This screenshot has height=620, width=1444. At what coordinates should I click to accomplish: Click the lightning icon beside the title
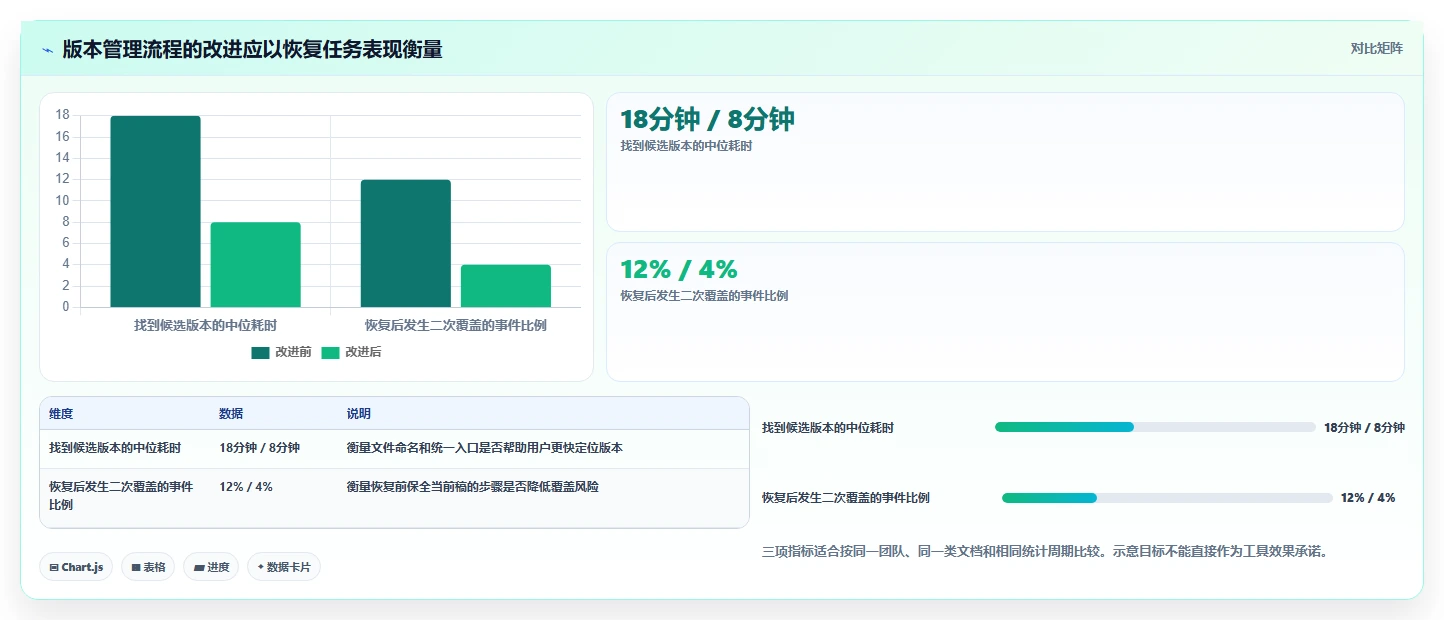pyautogui.click(x=48, y=50)
